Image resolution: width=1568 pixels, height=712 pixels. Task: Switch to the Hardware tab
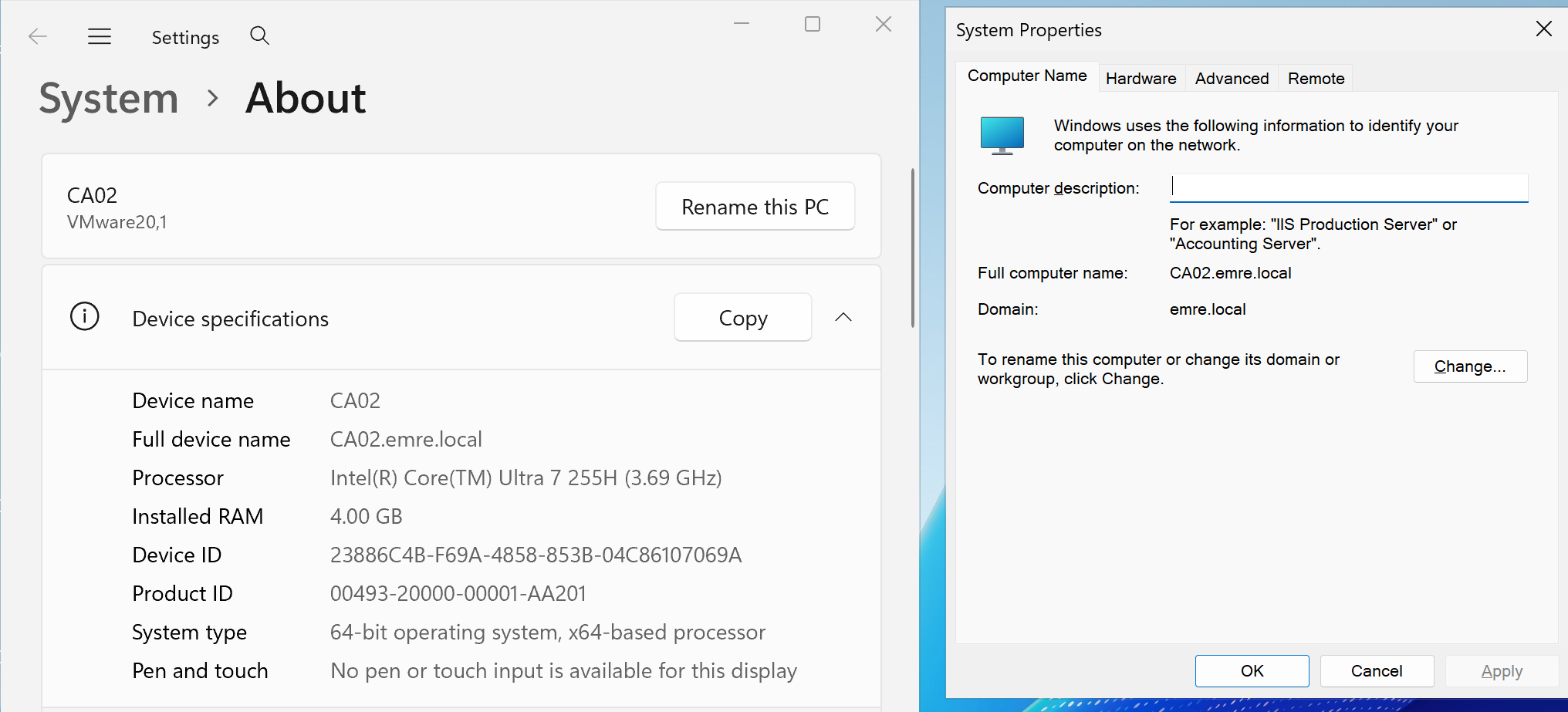click(1141, 79)
